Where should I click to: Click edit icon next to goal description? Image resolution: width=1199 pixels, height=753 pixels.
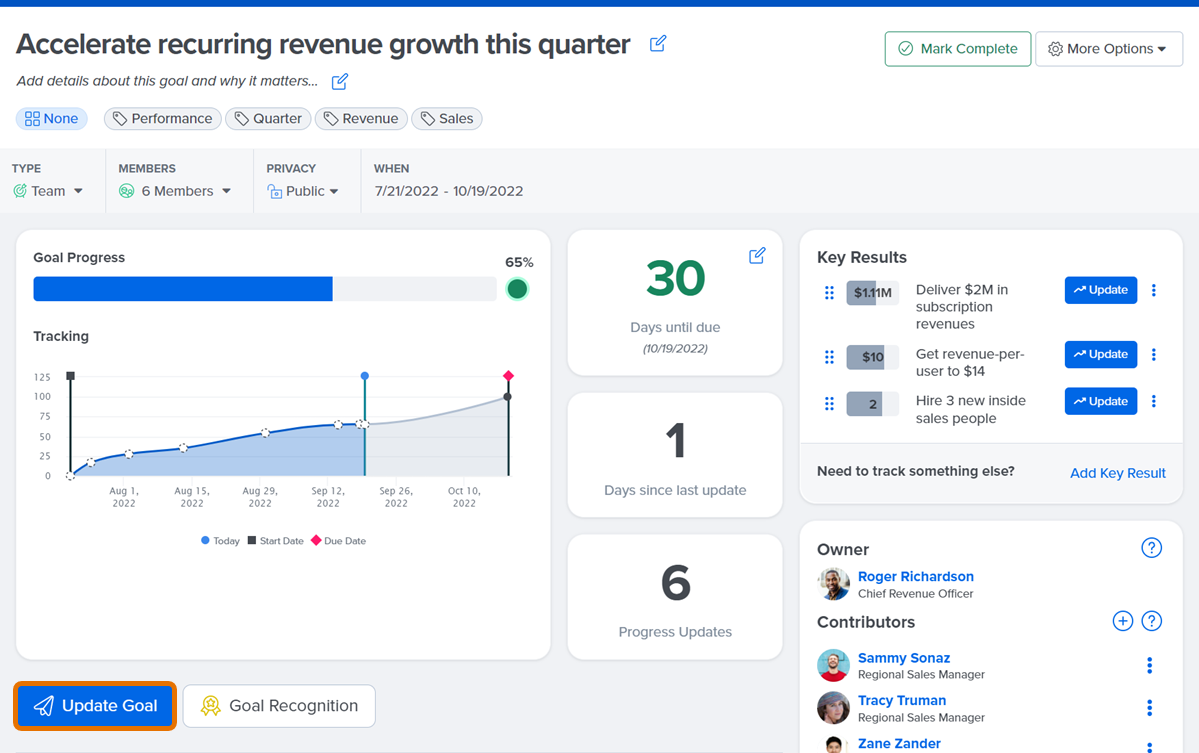tap(340, 81)
